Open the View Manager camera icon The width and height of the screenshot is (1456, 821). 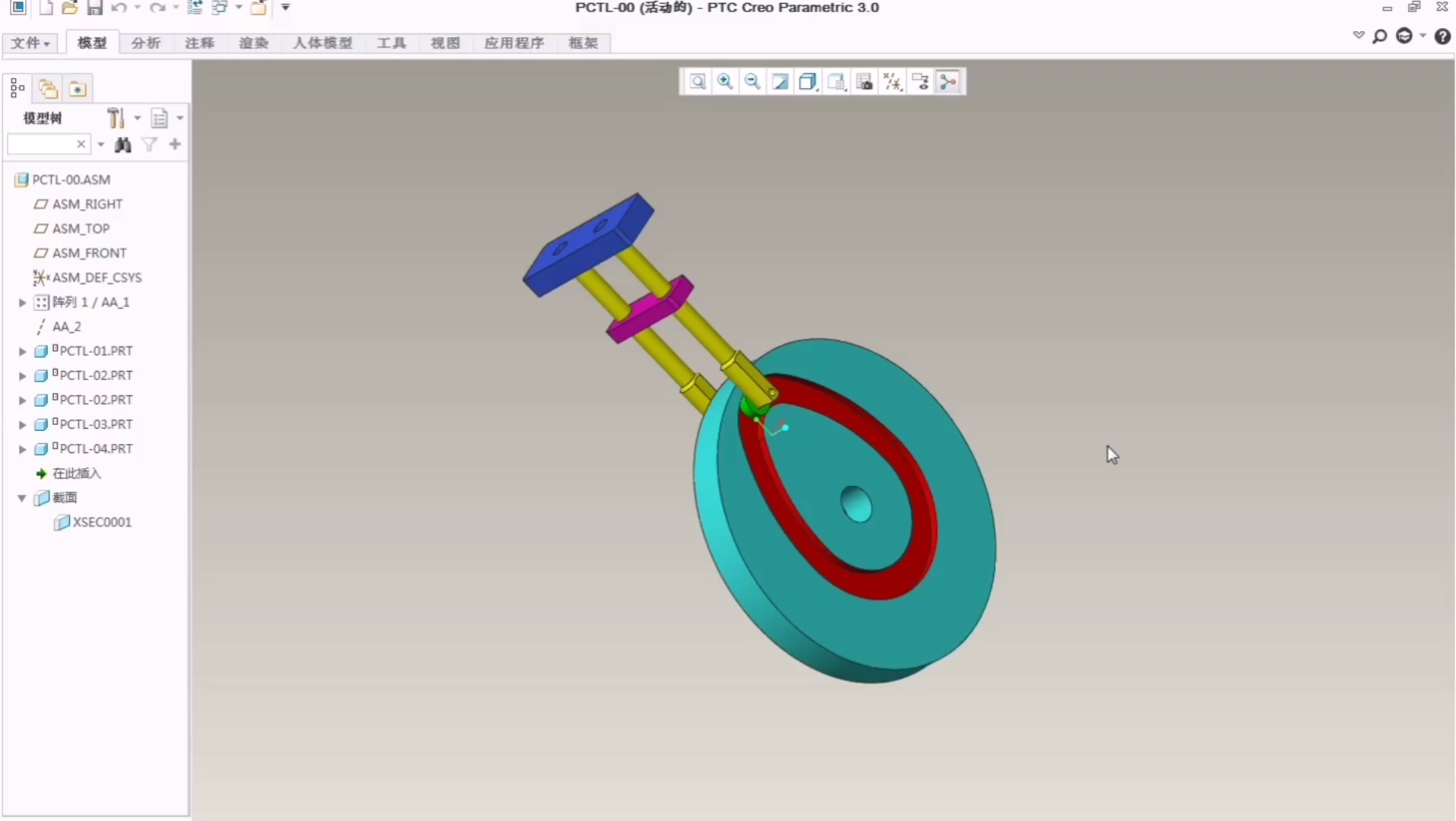coord(864,82)
